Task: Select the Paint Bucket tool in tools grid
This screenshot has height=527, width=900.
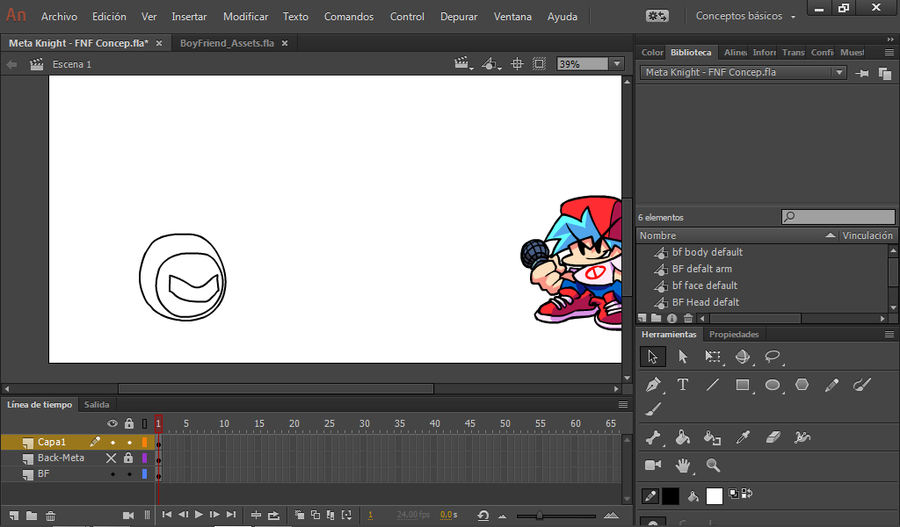Action: click(x=682, y=438)
